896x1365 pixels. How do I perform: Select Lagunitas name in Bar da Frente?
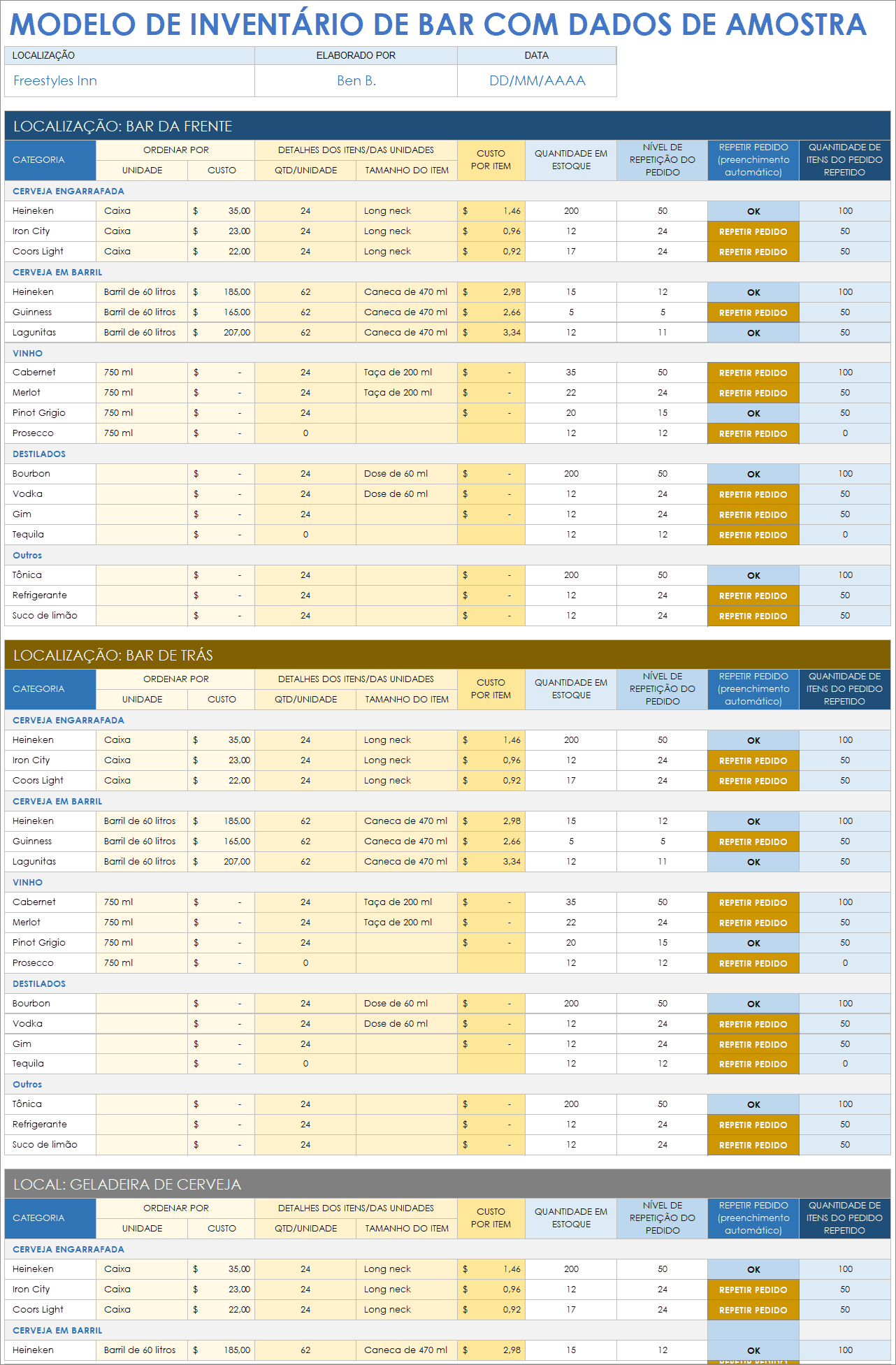34,333
